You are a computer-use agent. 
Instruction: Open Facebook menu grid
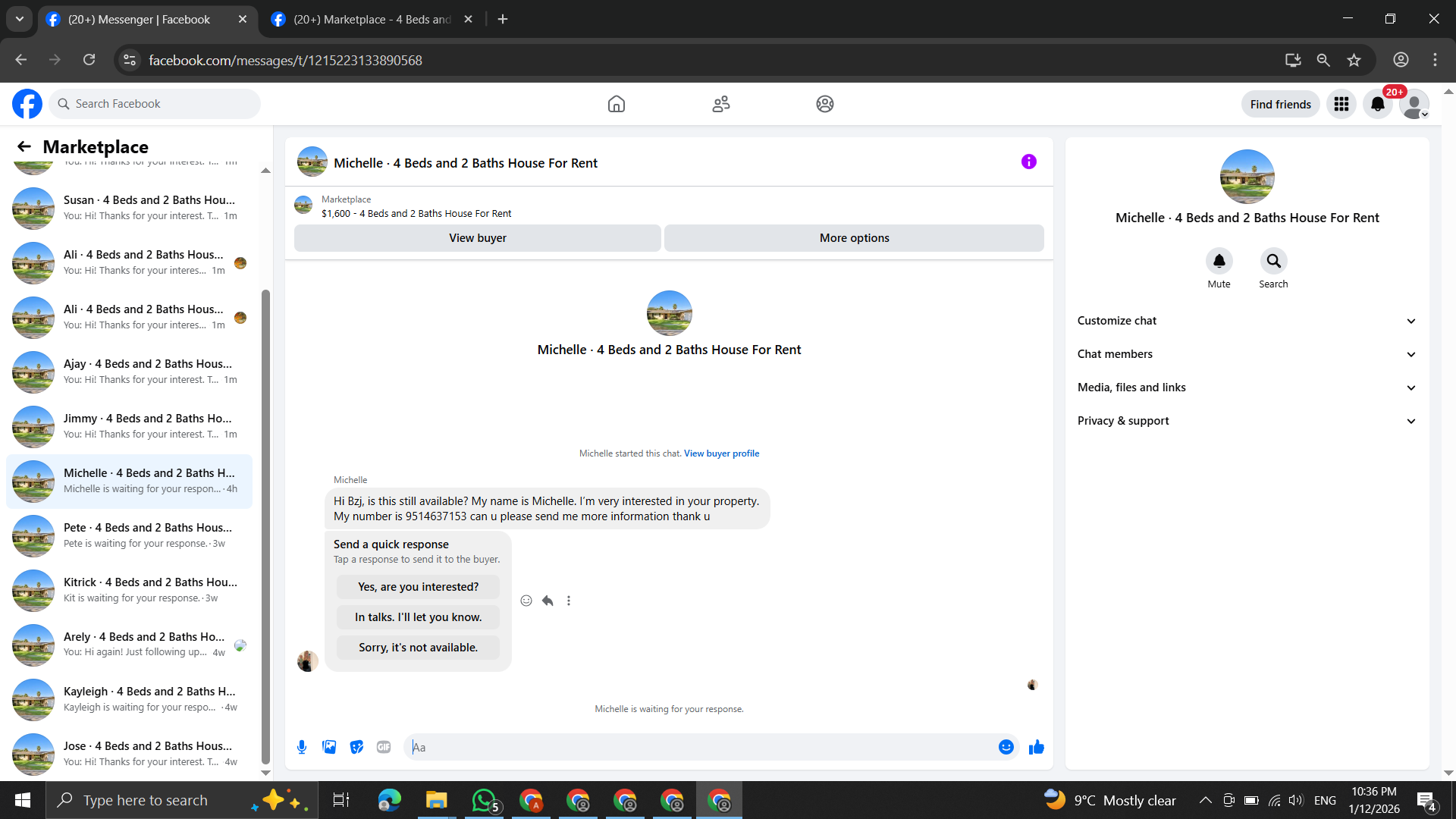[x=1341, y=104]
